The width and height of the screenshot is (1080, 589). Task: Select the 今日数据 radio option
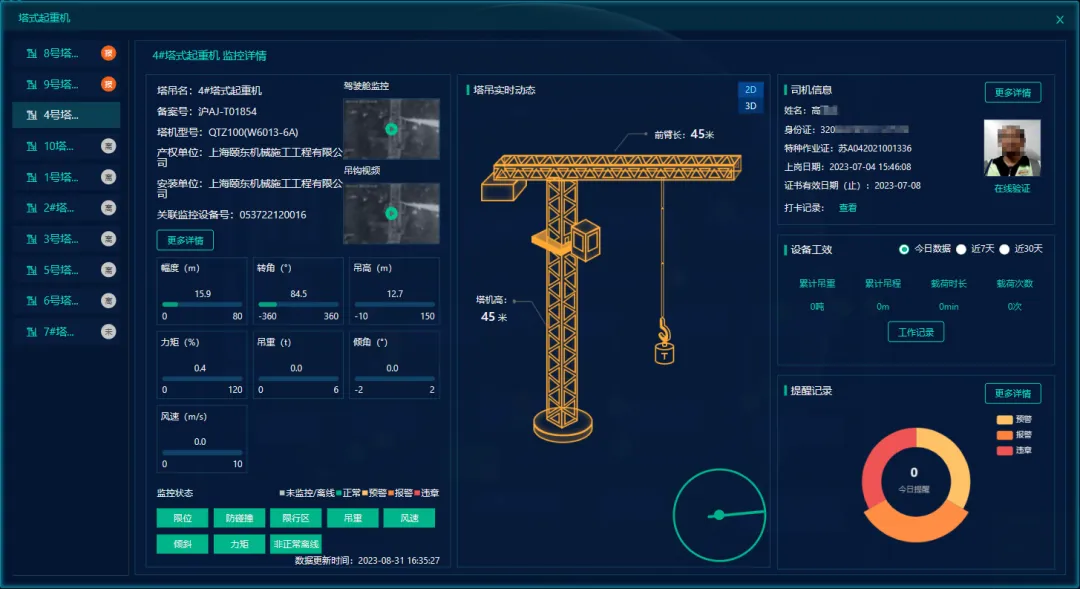[x=904, y=249]
